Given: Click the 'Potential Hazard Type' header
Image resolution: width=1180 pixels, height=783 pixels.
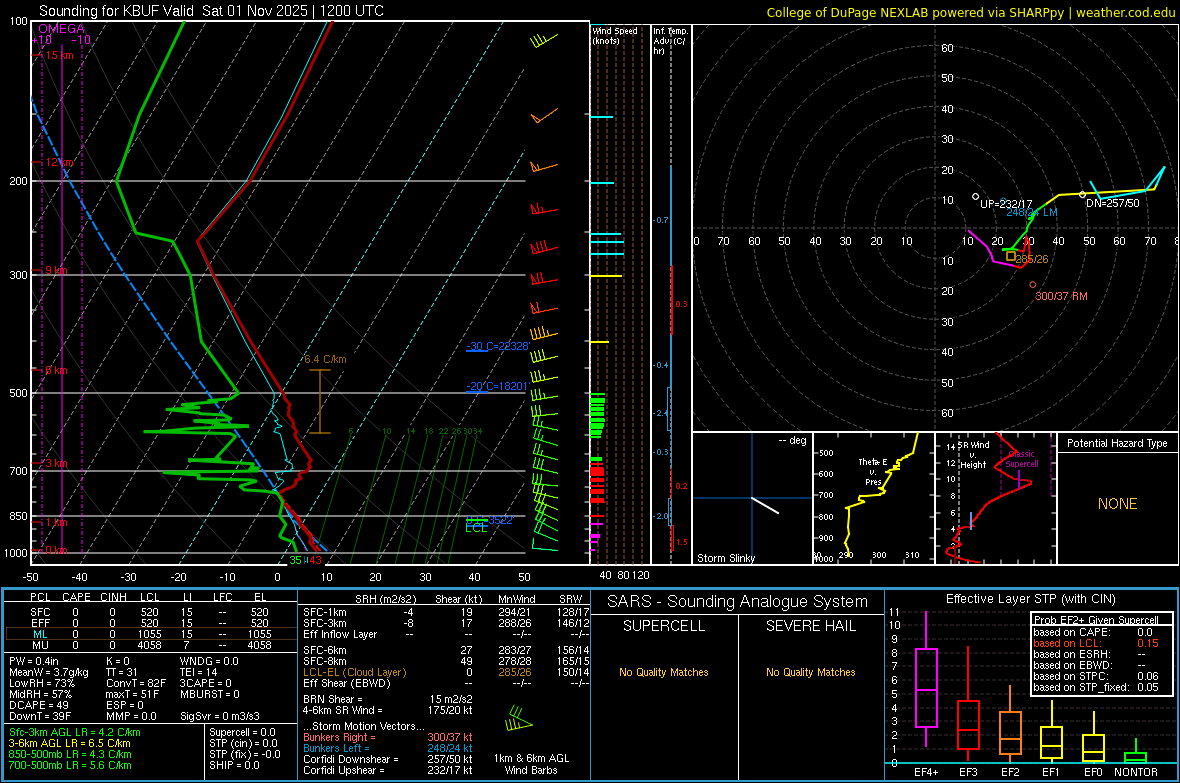Looking at the screenshot, I should pos(1117,443).
